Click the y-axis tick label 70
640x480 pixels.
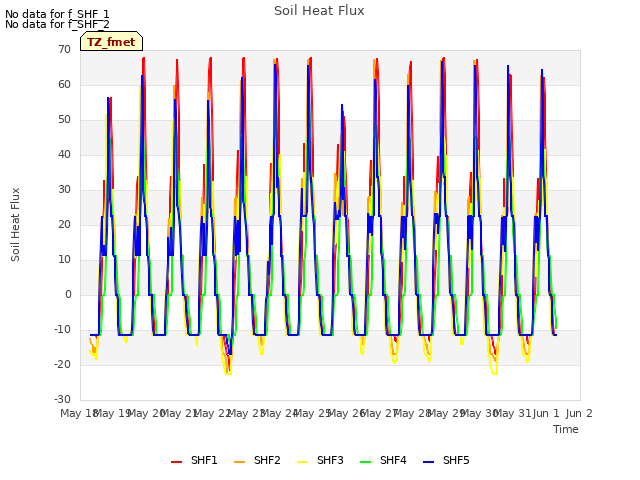[x=64, y=49]
